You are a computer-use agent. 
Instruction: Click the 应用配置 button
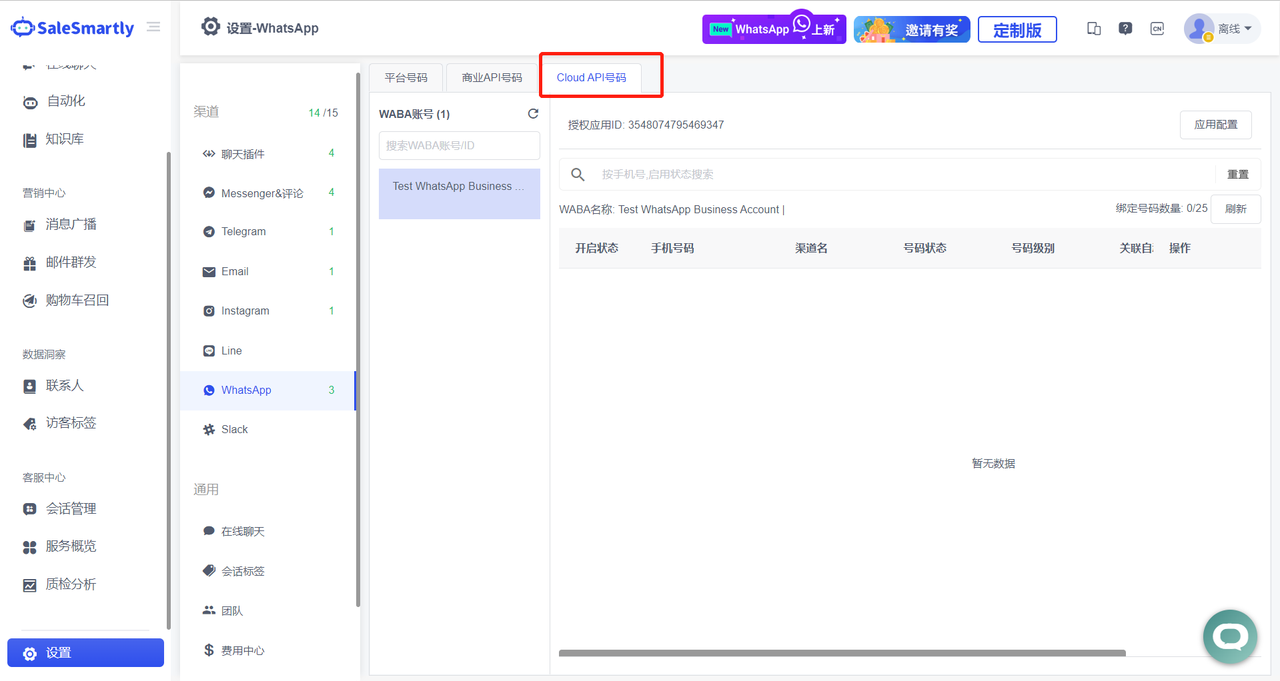tap(1215, 125)
